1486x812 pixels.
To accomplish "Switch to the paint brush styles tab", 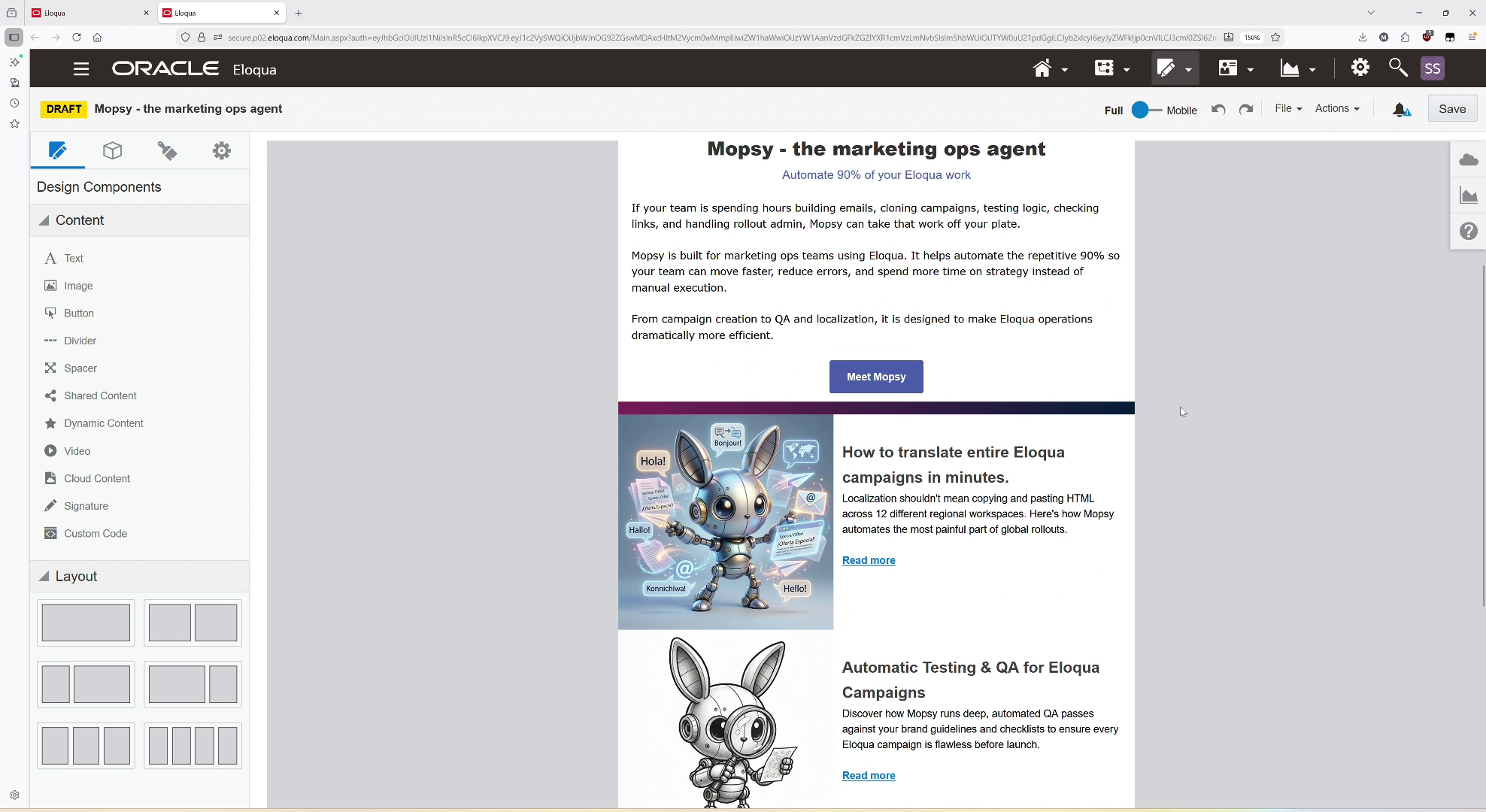I will point(167,150).
